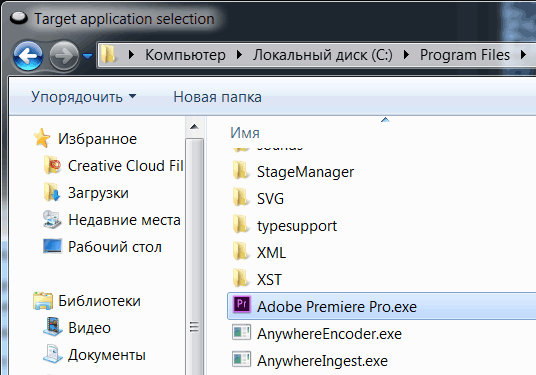The height and width of the screenshot is (375, 536).
Task: Click the blue Back navigation arrow
Action: pos(28,56)
